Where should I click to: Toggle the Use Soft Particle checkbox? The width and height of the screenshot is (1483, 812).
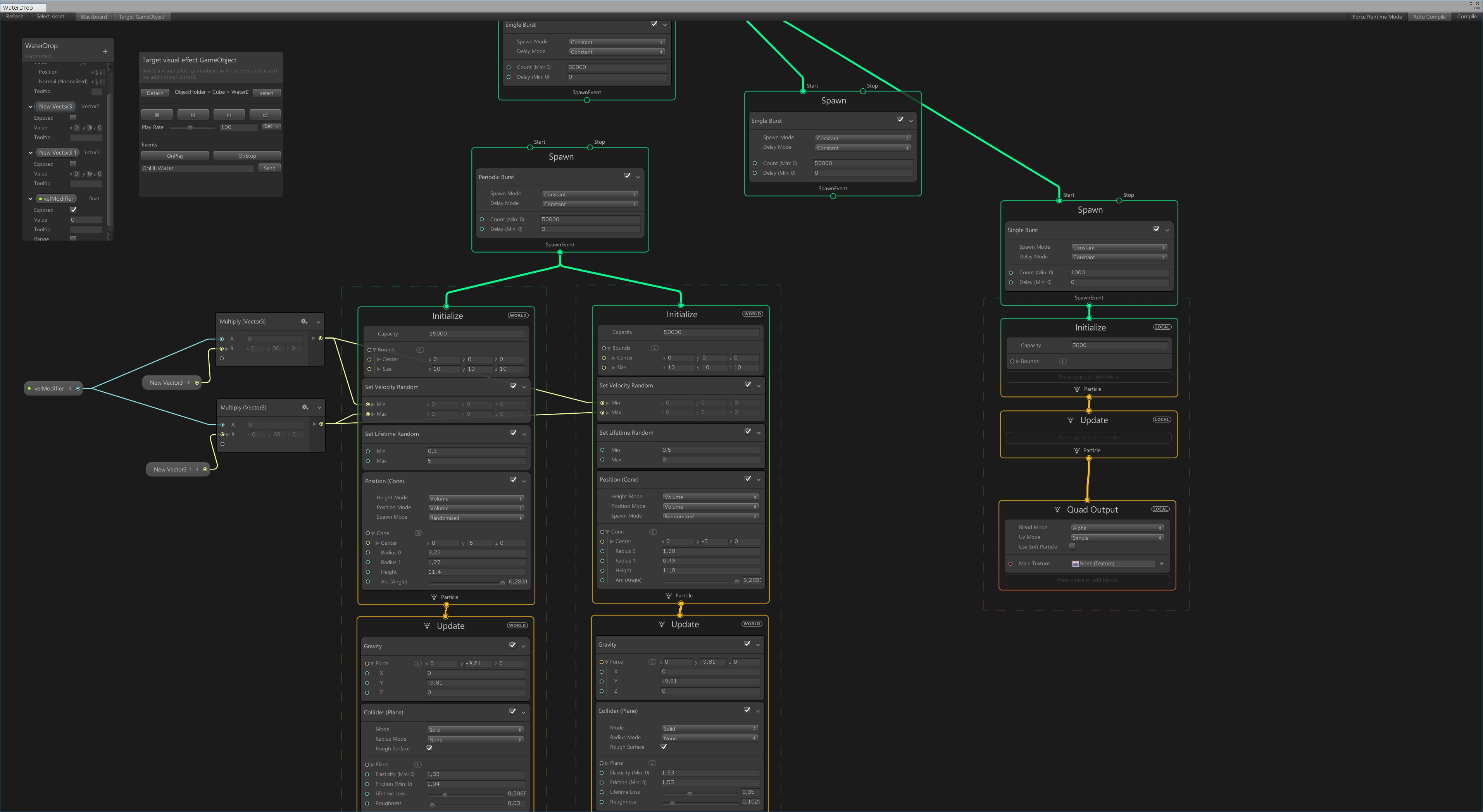click(x=1072, y=546)
